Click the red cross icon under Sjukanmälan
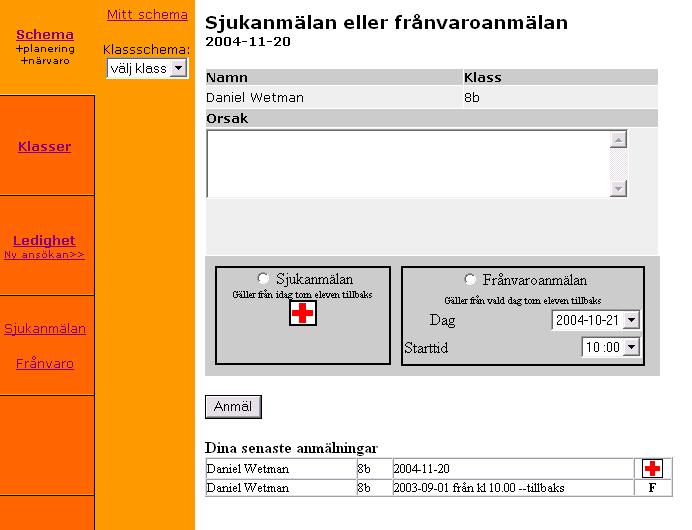Image resolution: width=692 pixels, height=530 pixels. tap(303, 313)
